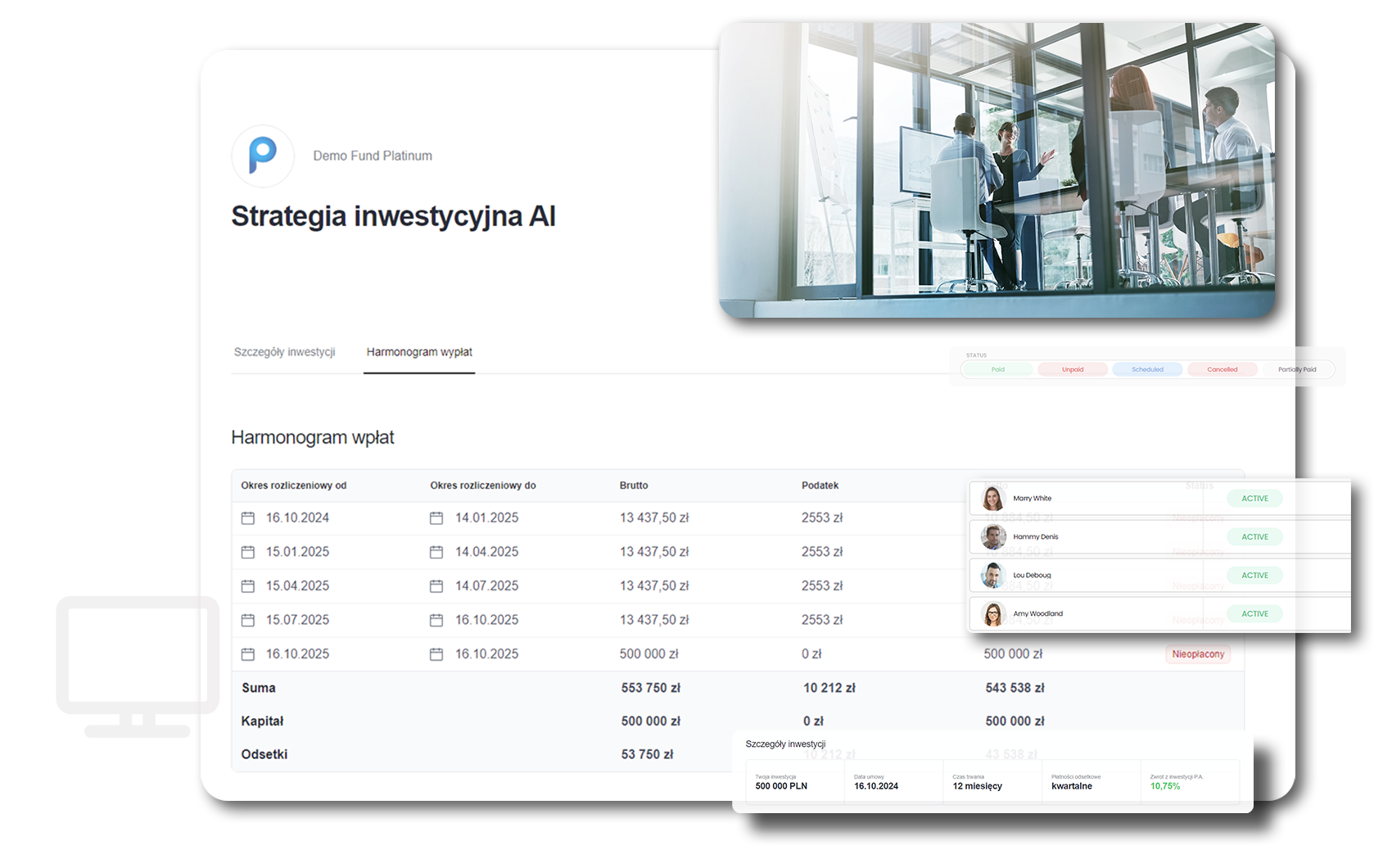
Task: Click the Czas trwania value 12 miesięcy
Action: tap(977, 786)
